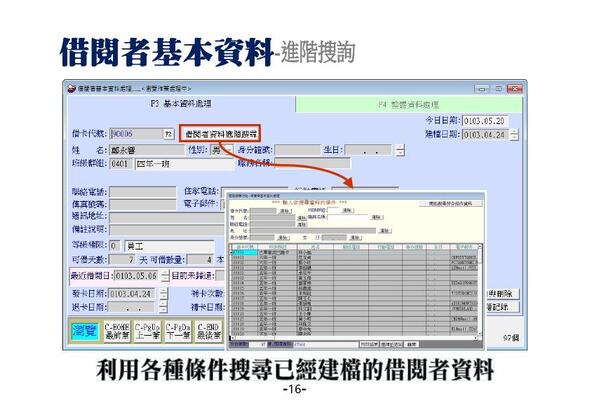Click the class name field showing 四年一班
The width and height of the screenshot is (590, 417).
(x=184, y=164)
